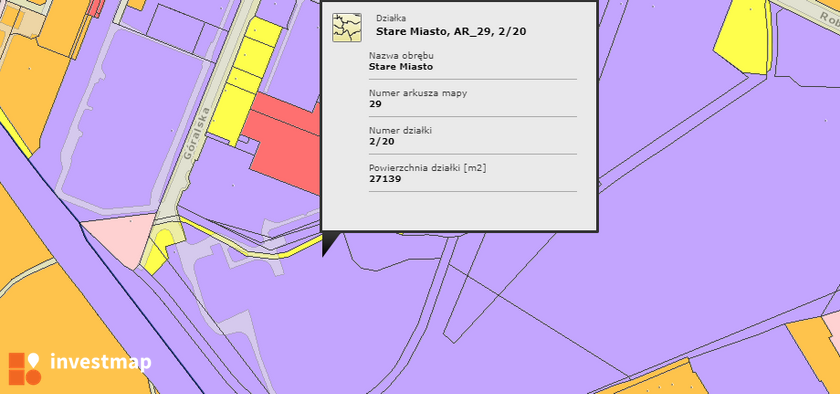Click map sheet number 29
This screenshot has width=840, height=394.
click(x=375, y=104)
